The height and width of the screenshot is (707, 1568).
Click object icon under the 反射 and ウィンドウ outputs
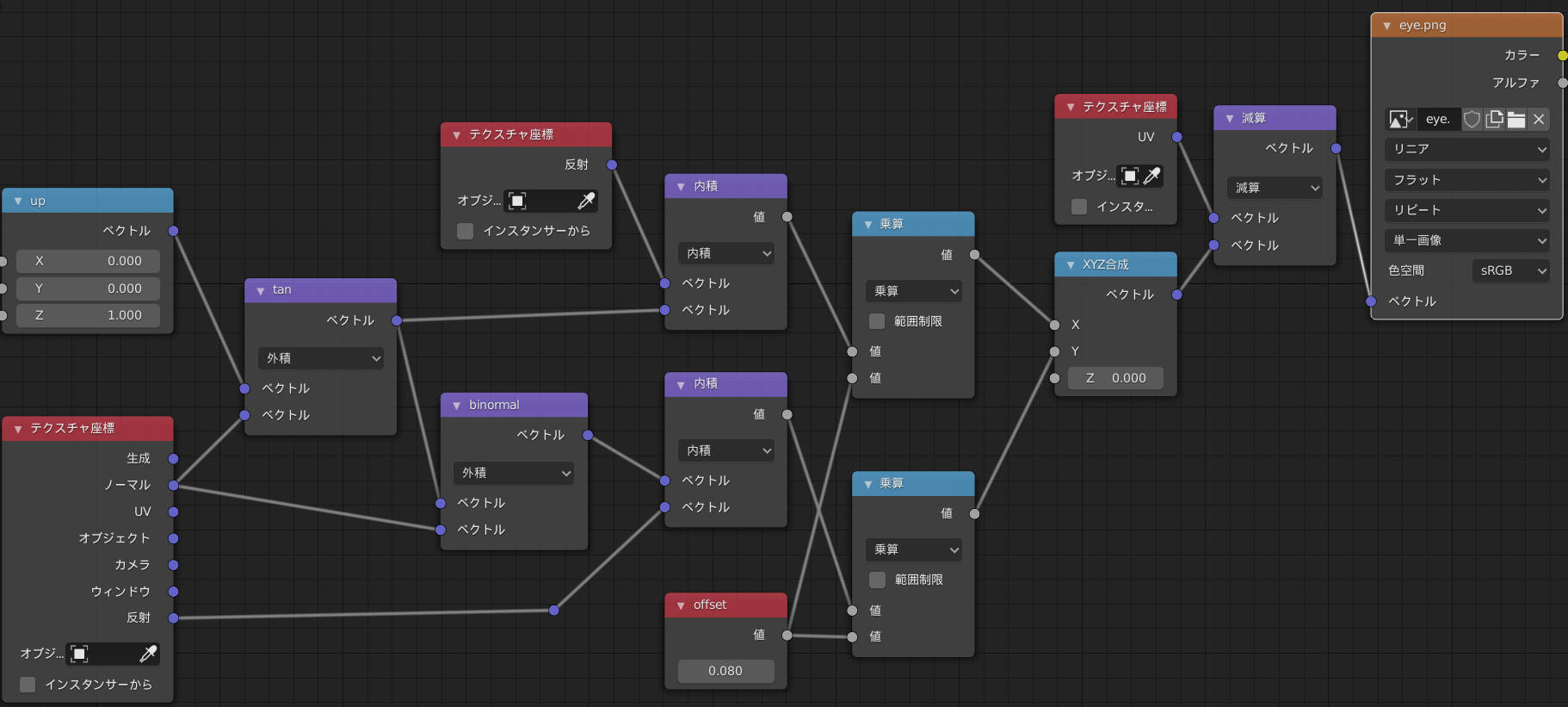click(x=79, y=654)
